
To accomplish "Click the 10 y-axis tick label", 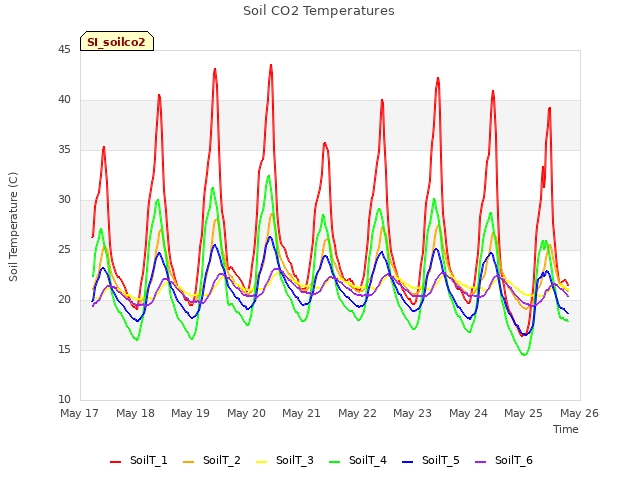I will click(x=64, y=399).
